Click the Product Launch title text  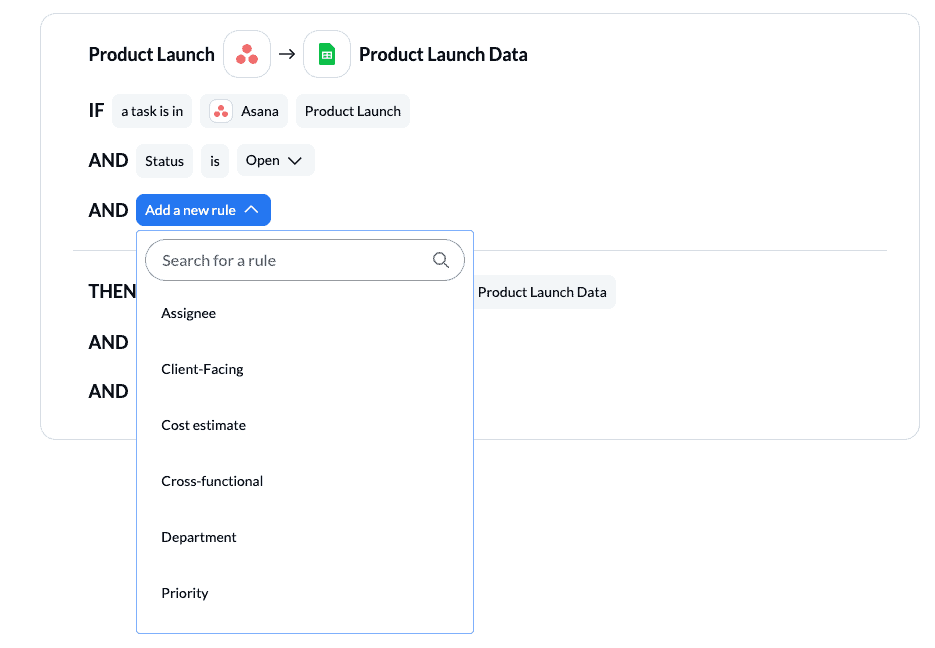click(151, 54)
